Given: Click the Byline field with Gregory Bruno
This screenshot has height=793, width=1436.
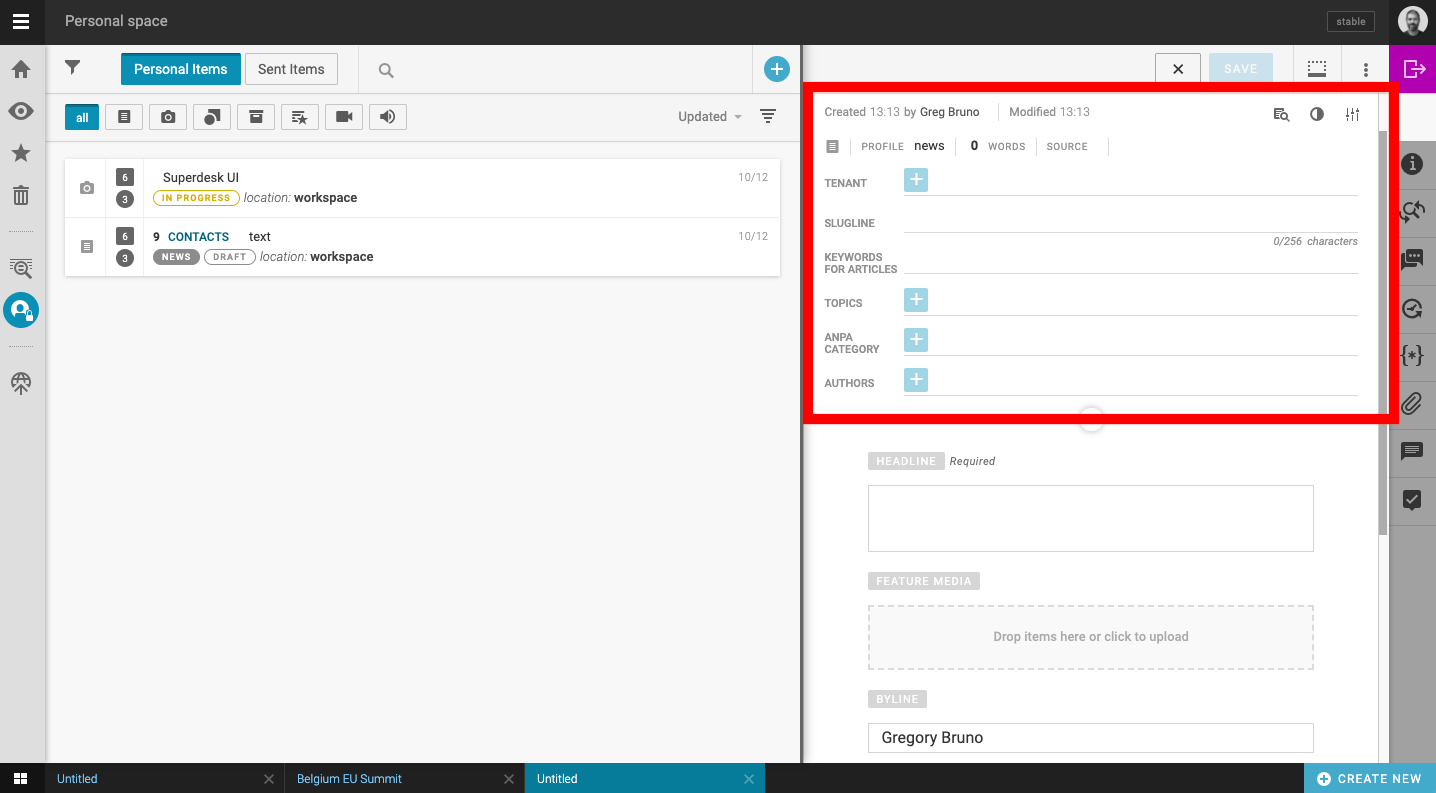Looking at the screenshot, I should pos(1090,738).
